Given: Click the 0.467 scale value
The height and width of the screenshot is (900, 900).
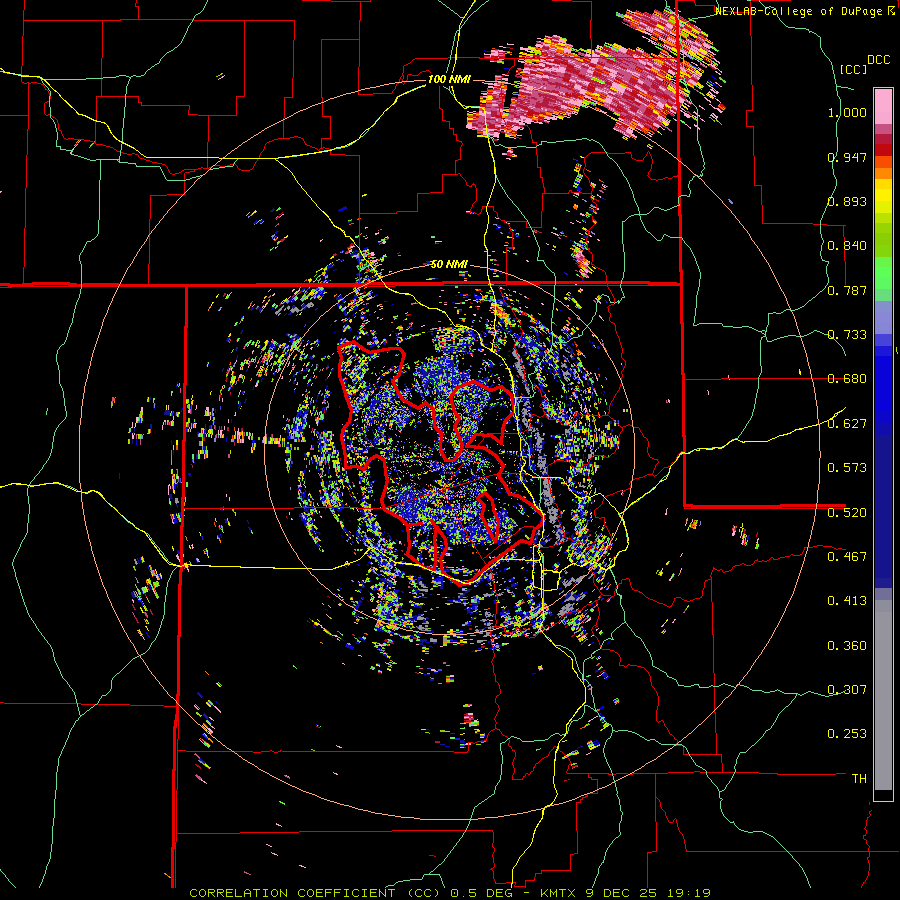Looking at the screenshot, I should click(847, 557).
